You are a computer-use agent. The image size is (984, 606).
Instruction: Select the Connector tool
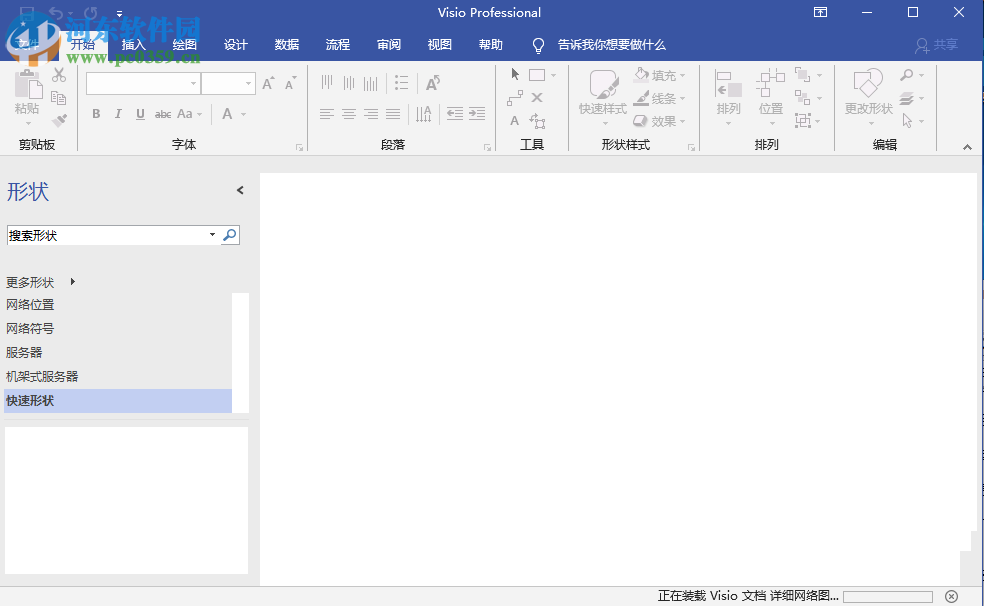coord(515,98)
